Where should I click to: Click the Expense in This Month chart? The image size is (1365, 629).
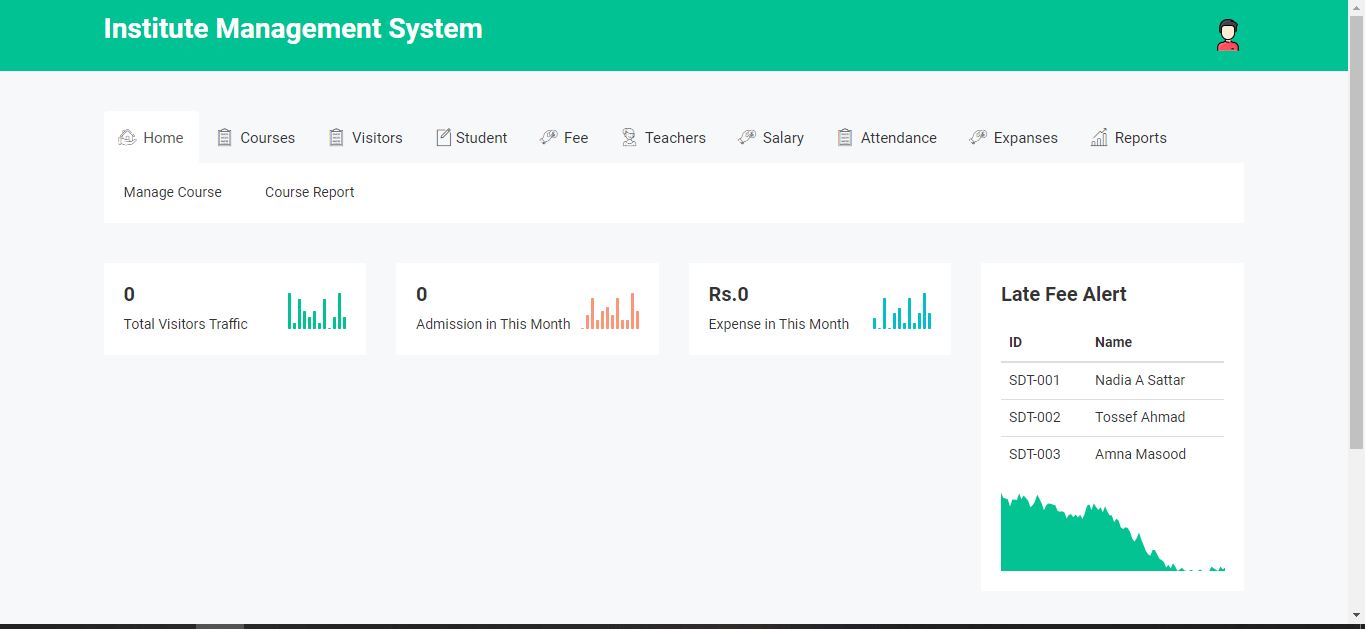pyautogui.click(x=902, y=311)
